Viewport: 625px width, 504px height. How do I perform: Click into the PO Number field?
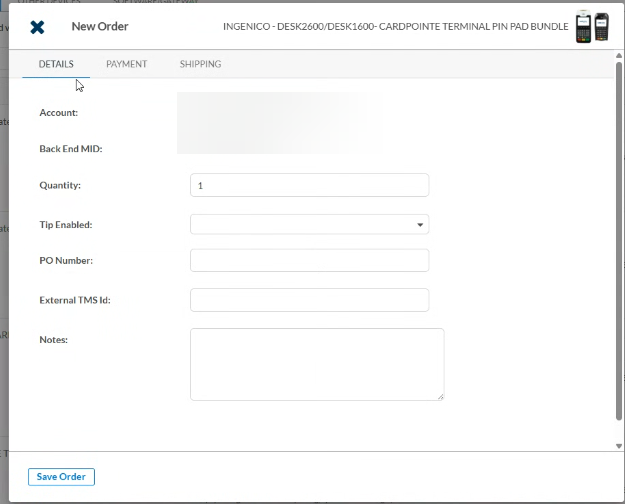309,261
